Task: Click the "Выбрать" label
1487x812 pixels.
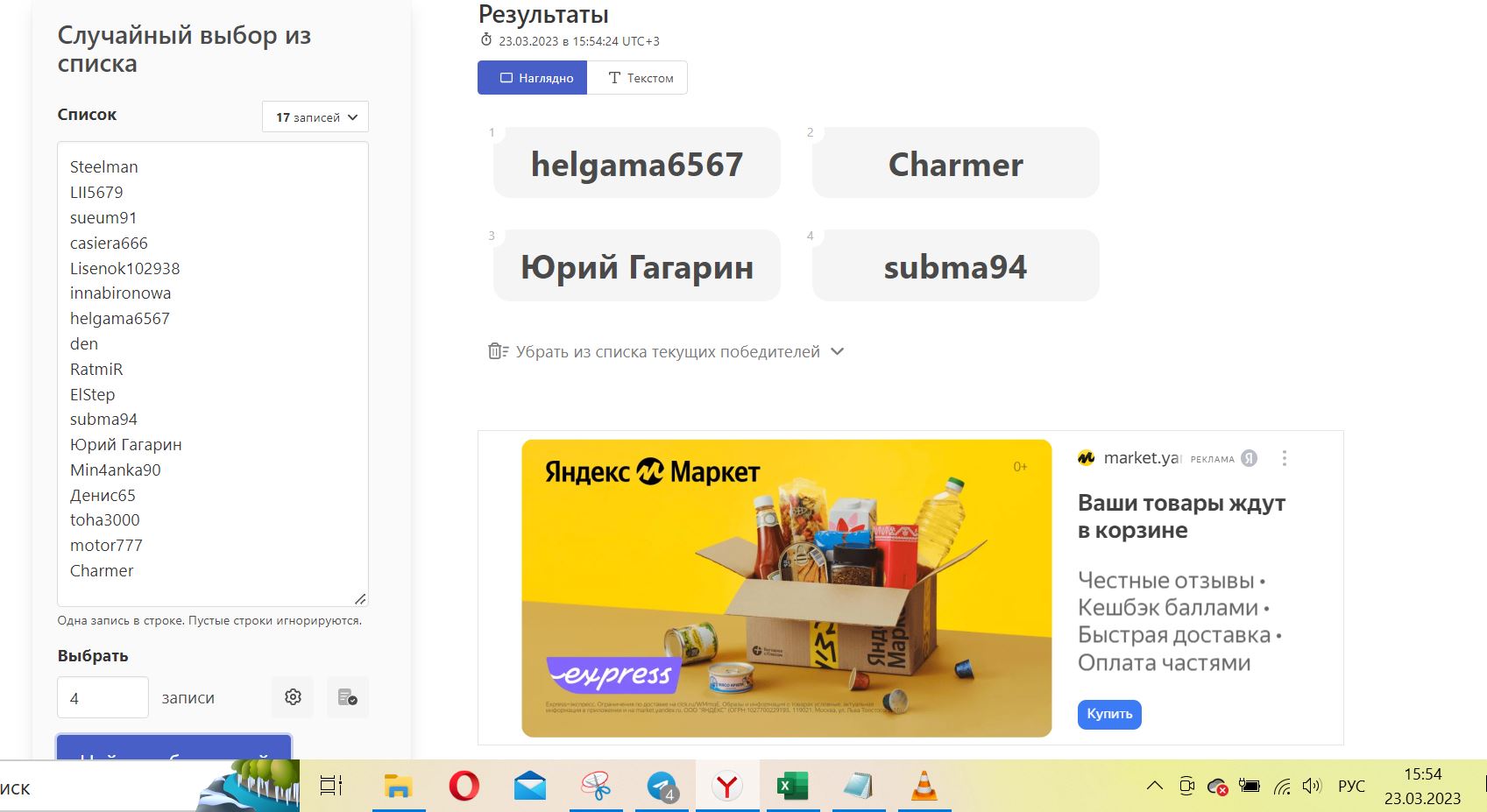Action: pos(93,655)
